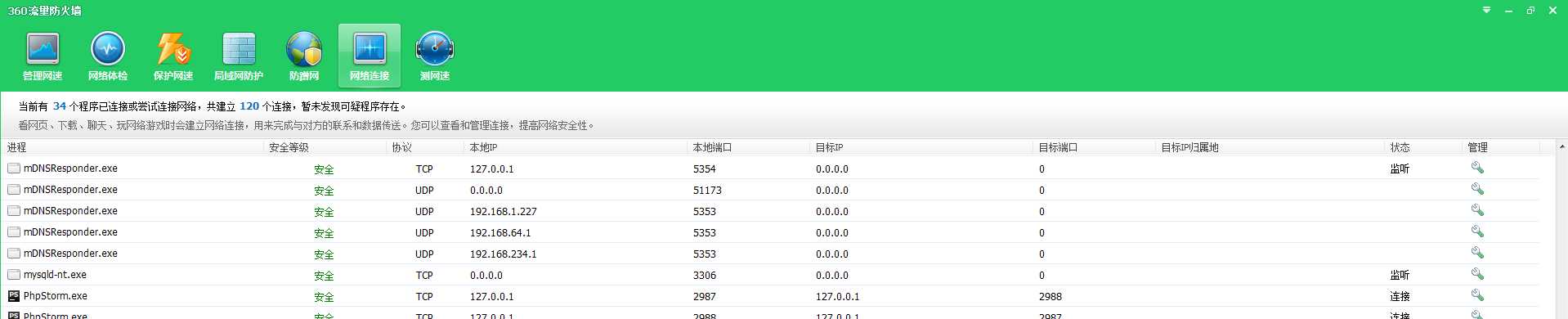Select the 网络连接 network connections tab
This screenshot has height=319, width=1568.
(x=370, y=56)
